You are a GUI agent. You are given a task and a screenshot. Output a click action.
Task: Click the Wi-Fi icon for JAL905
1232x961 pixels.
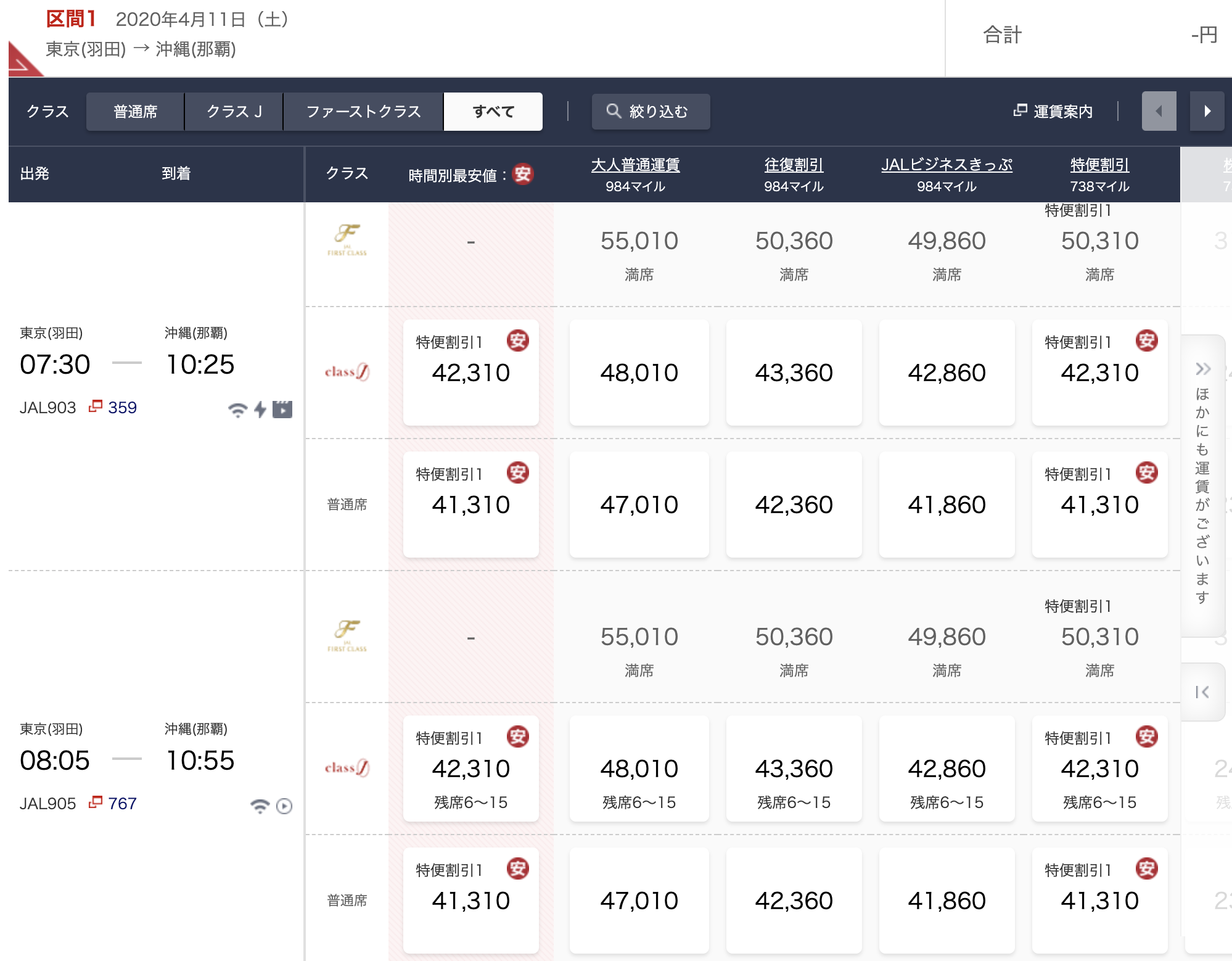point(260,806)
